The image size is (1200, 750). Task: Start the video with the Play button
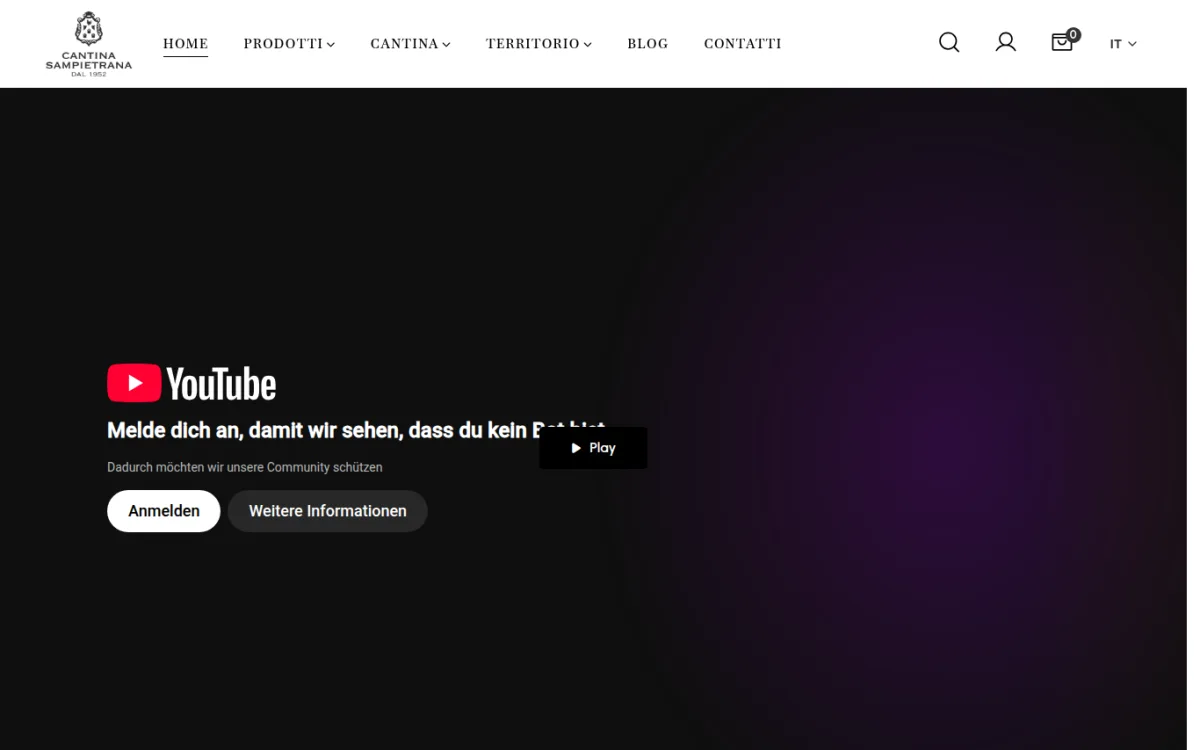click(593, 448)
